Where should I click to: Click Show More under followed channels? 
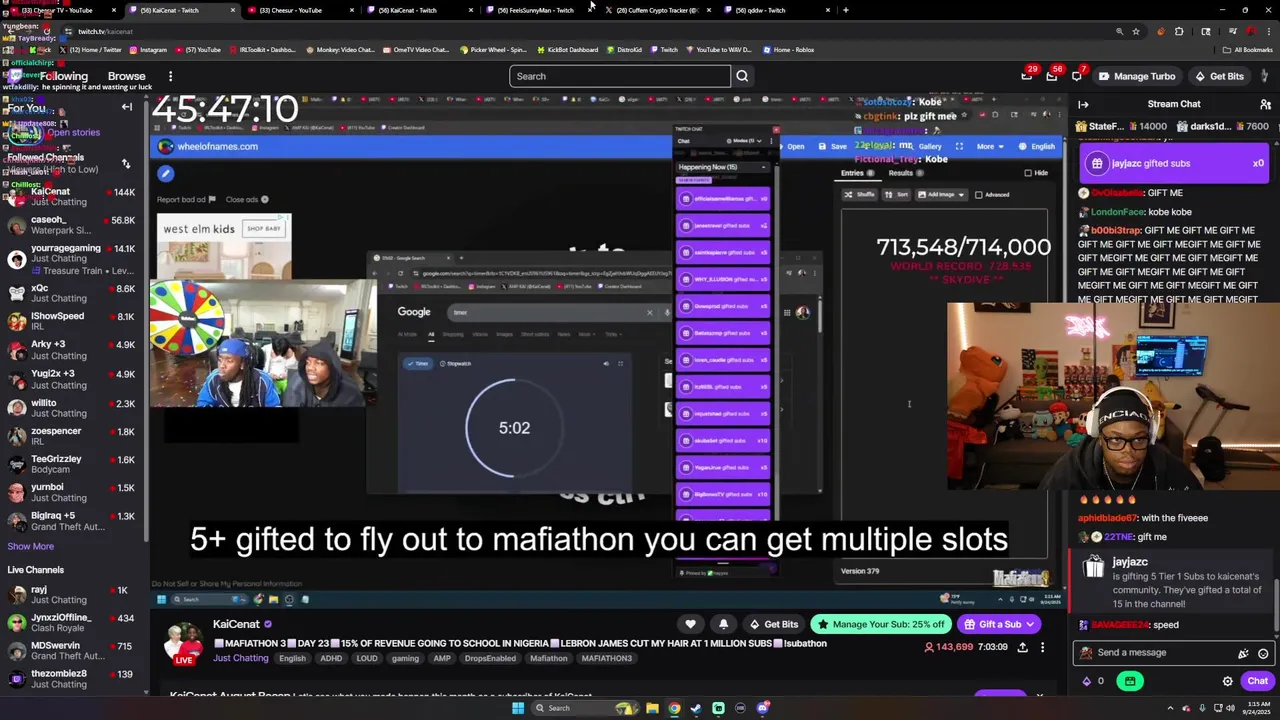click(x=31, y=546)
